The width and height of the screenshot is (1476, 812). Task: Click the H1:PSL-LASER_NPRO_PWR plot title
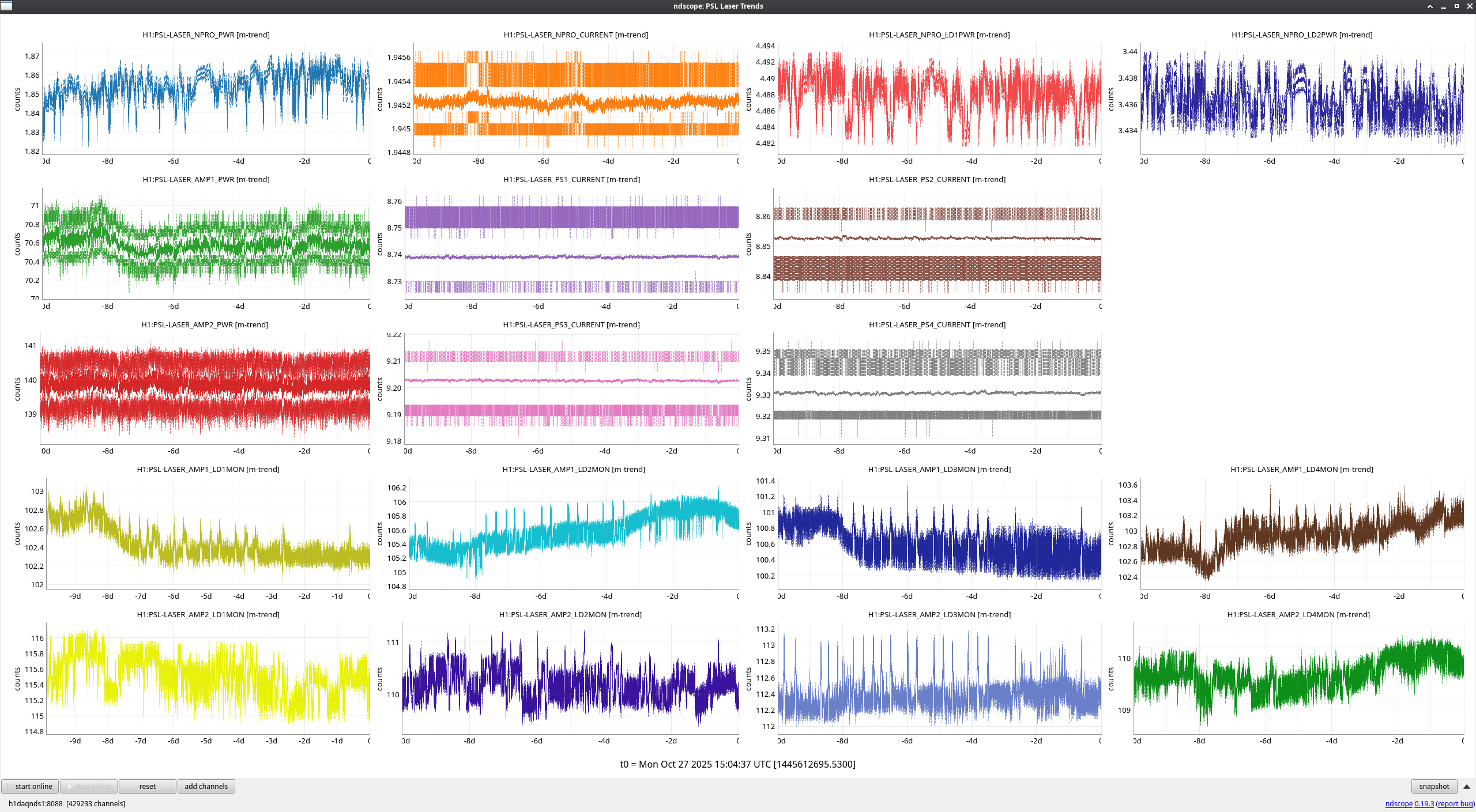click(x=206, y=35)
